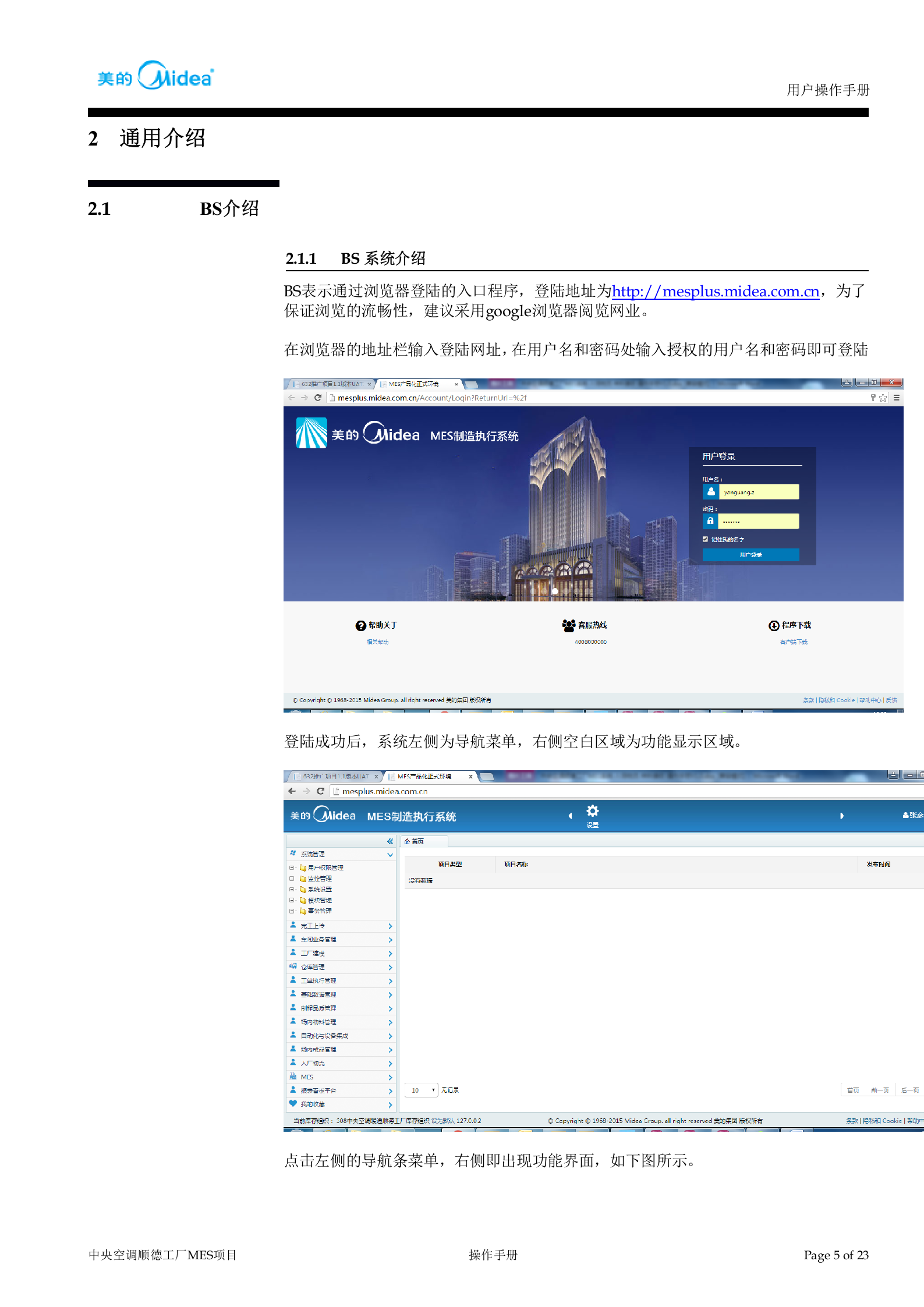Open the 自动化与设备集成 menu
Image resolution: width=924 pixels, height=1307 pixels.
pos(341,1036)
